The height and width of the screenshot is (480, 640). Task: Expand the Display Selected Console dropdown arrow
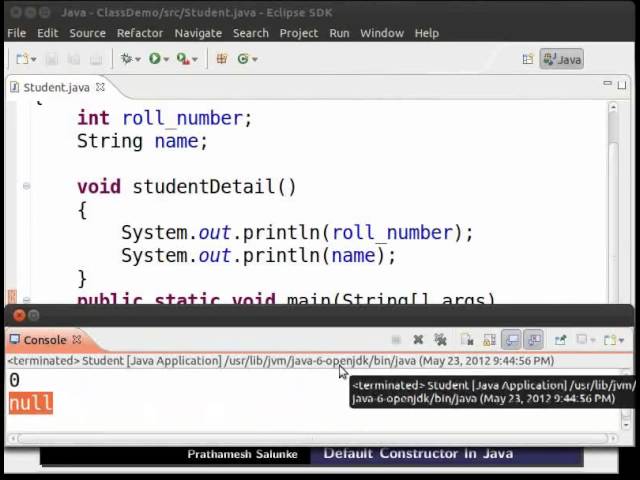coord(593,340)
